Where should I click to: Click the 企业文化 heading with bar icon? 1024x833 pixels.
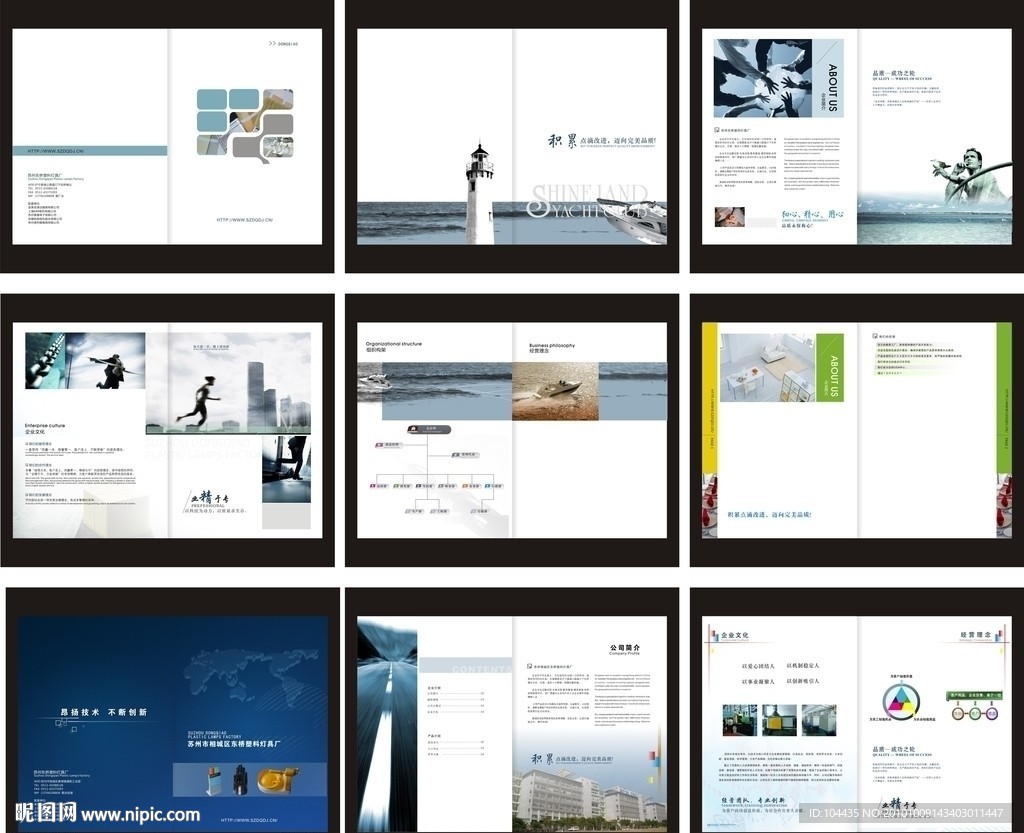click(729, 635)
